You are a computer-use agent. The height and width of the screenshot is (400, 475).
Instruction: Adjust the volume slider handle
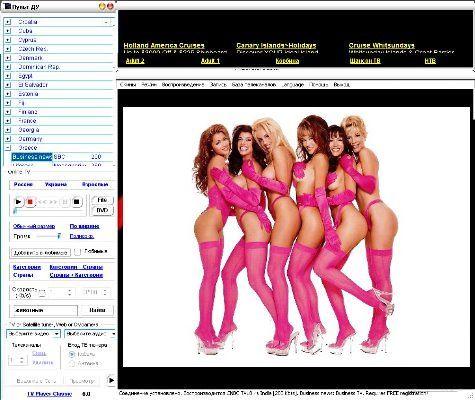pyautogui.click(x=59, y=236)
